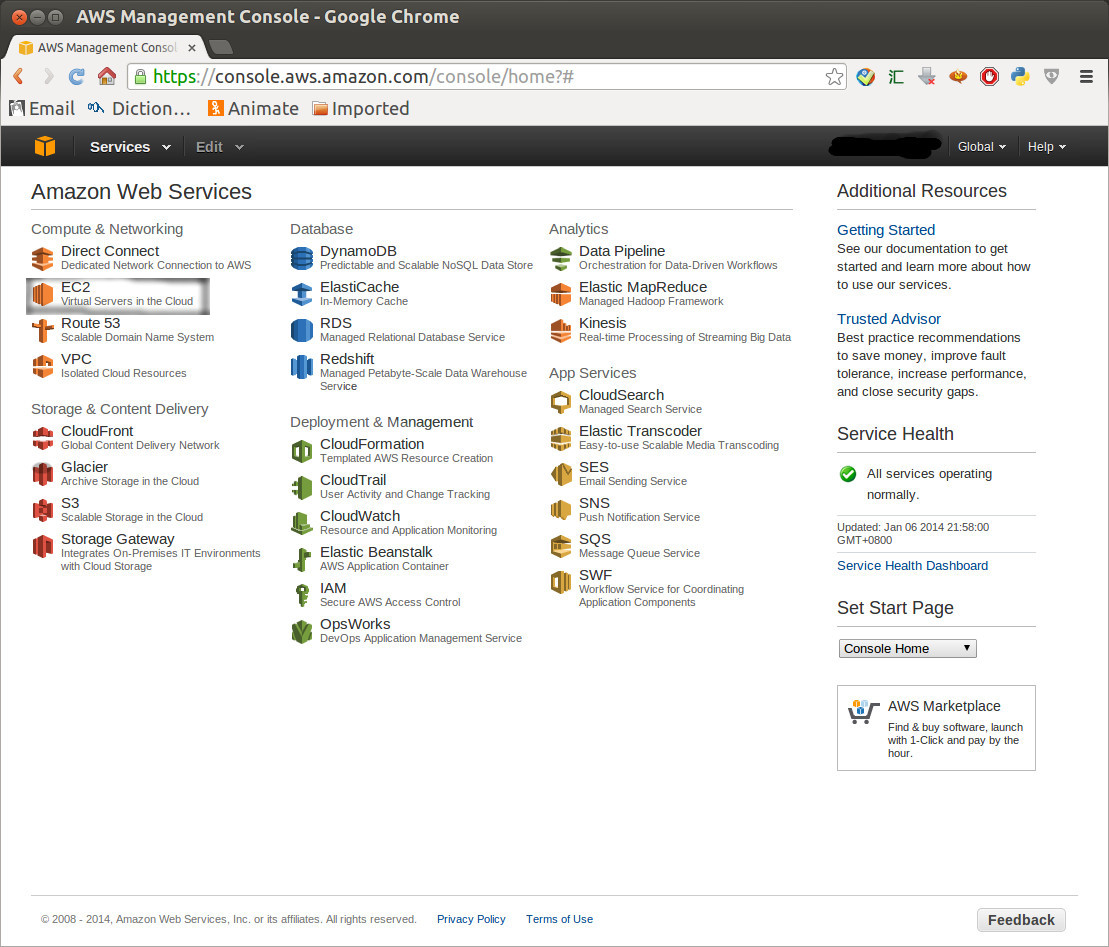Open the Service Health Dashboard link
This screenshot has height=947, width=1109.
[x=912, y=566]
